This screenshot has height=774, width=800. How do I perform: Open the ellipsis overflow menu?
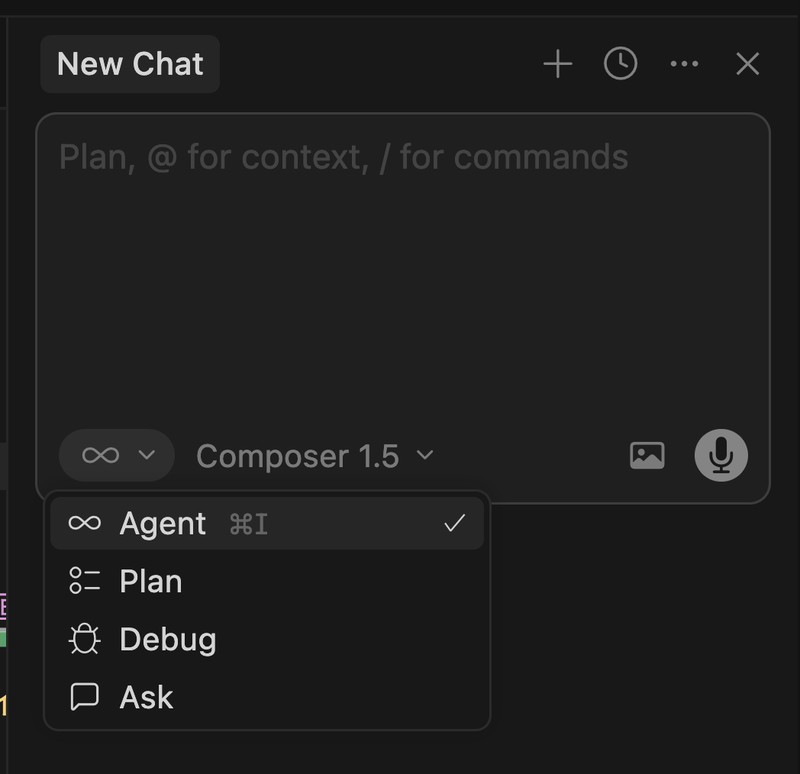click(x=684, y=63)
